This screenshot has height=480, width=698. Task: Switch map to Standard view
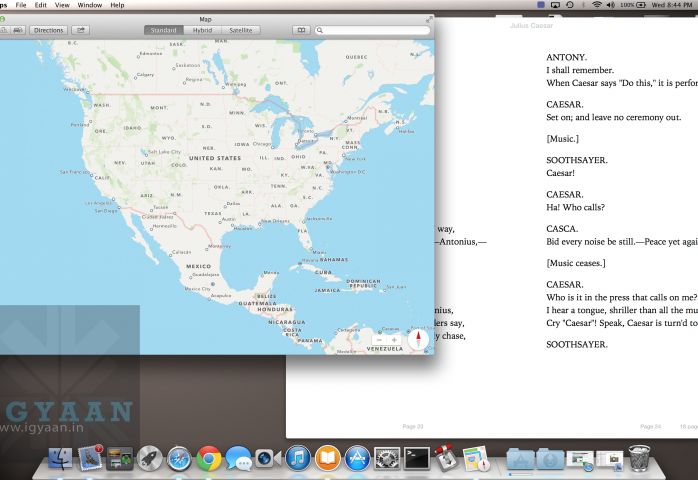coord(163,30)
